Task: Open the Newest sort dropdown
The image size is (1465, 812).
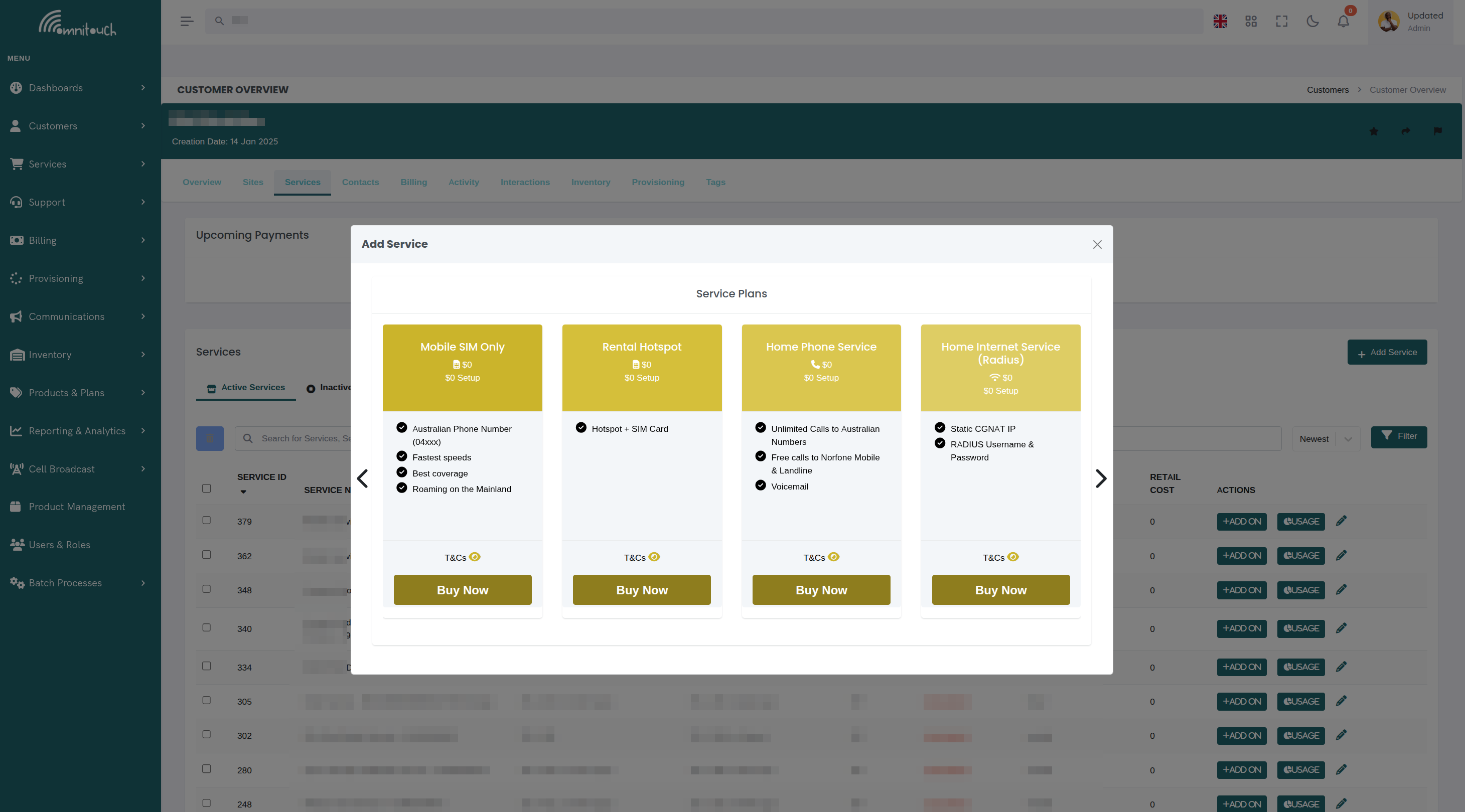Action: 1324,438
